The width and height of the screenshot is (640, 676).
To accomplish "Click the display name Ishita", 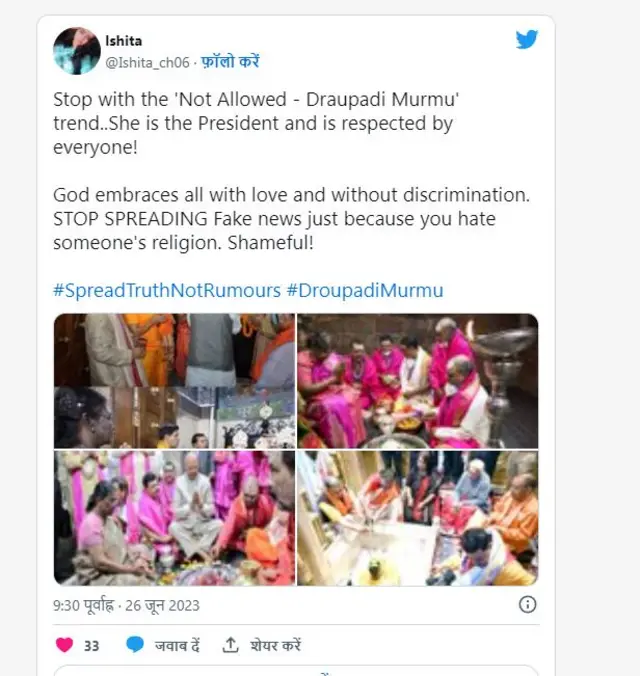I will tap(123, 41).
